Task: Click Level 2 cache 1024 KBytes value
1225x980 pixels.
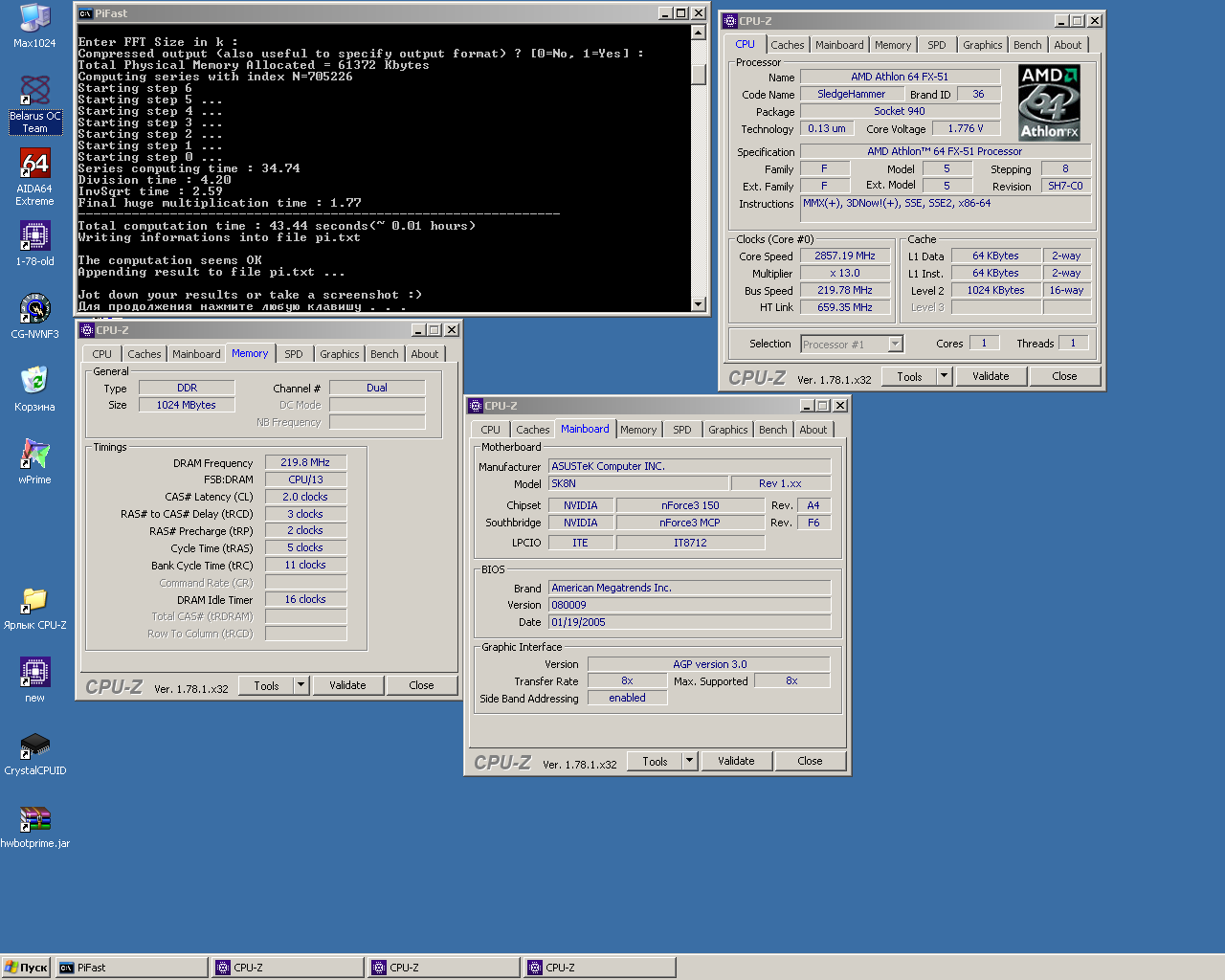Action: pyautogui.click(x=995, y=290)
